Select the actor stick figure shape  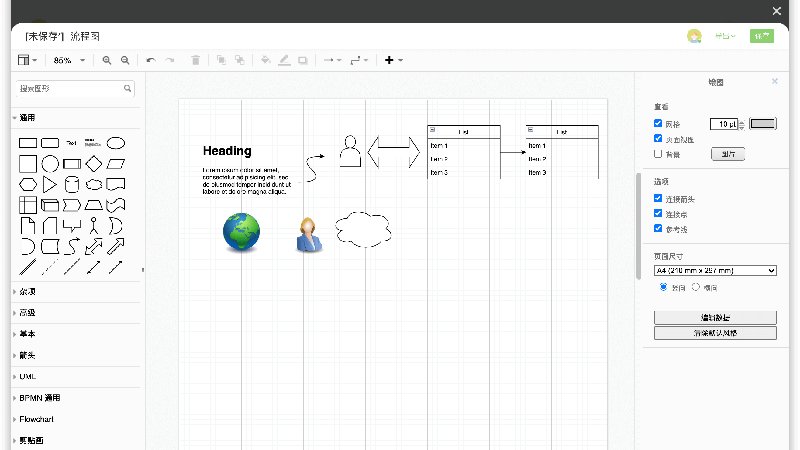coord(93,226)
